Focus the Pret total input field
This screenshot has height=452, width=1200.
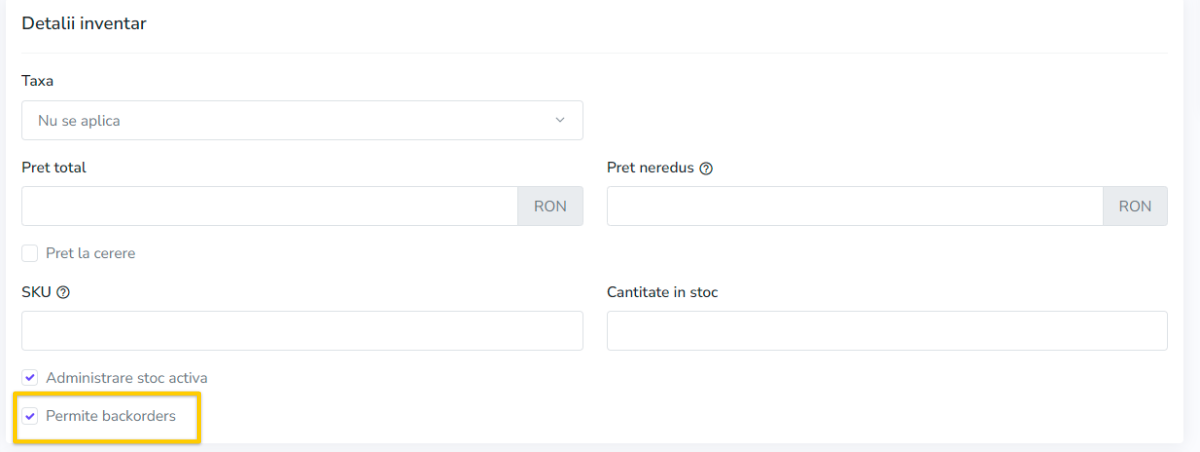pos(270,206)
